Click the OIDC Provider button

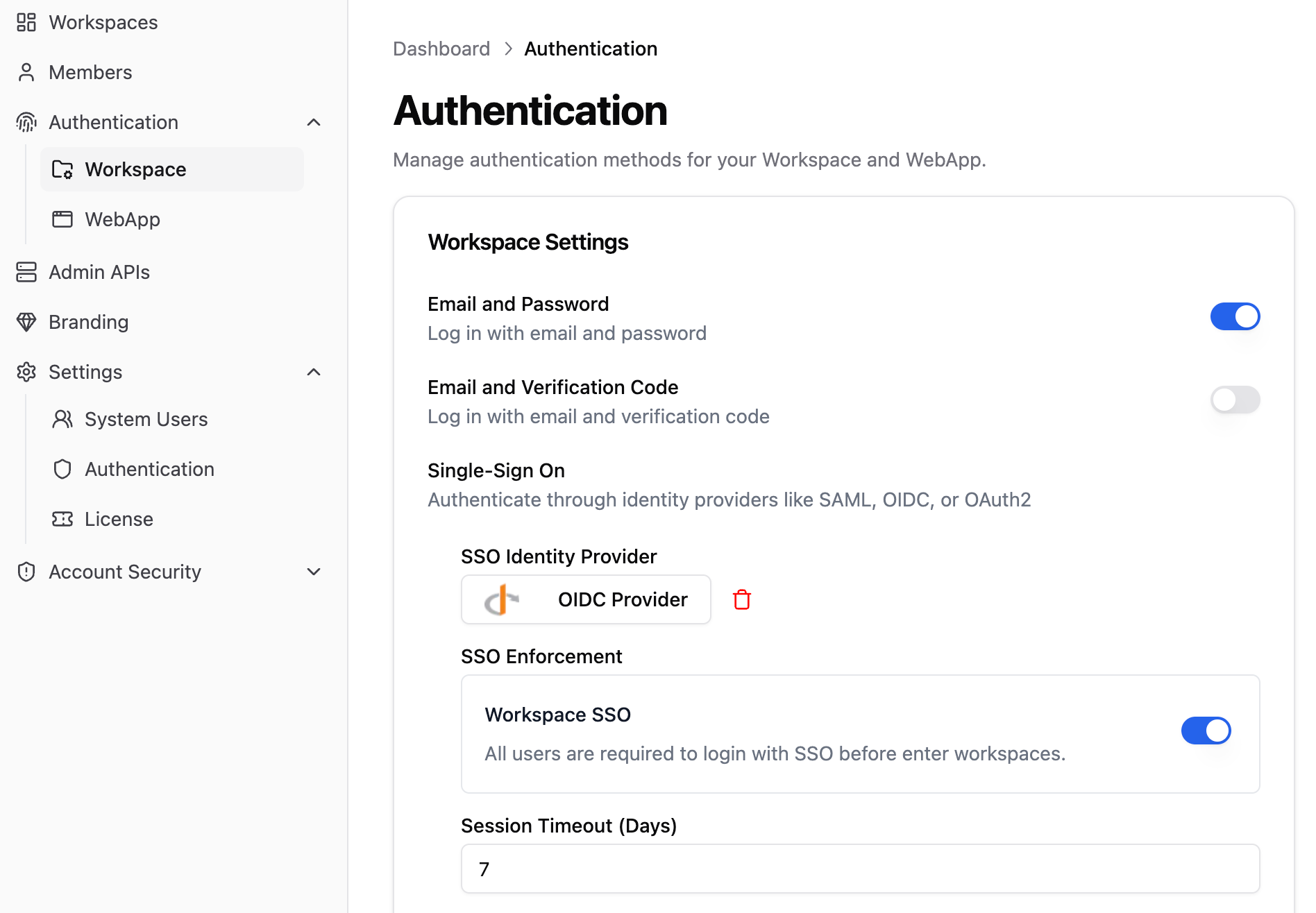click(x=586, y=599)
